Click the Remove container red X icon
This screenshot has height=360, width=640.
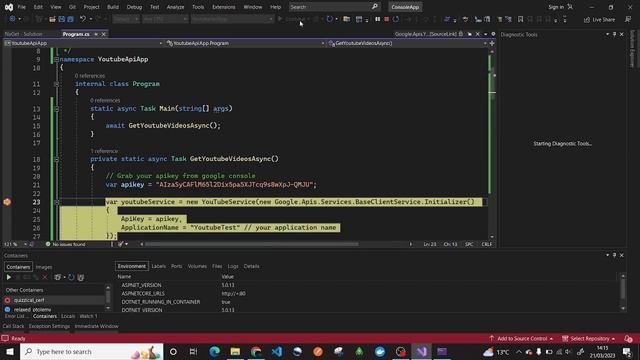click(45, 278)
